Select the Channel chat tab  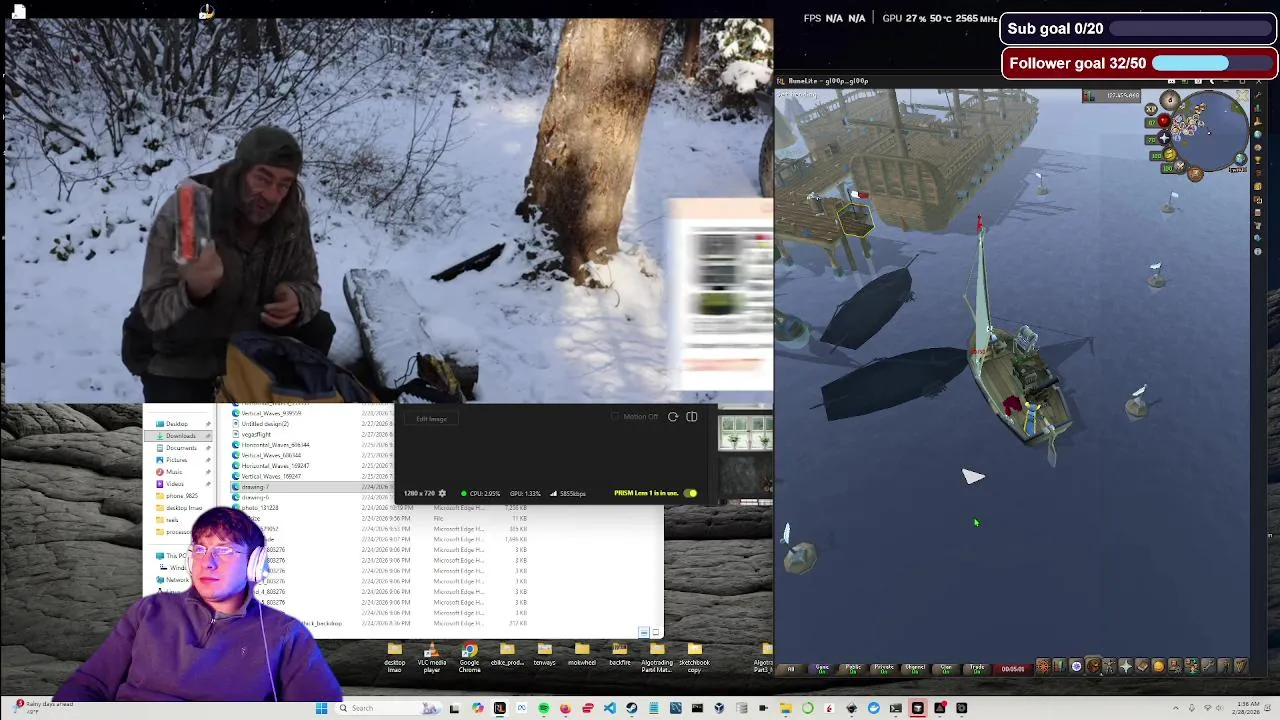coord(915,669)
